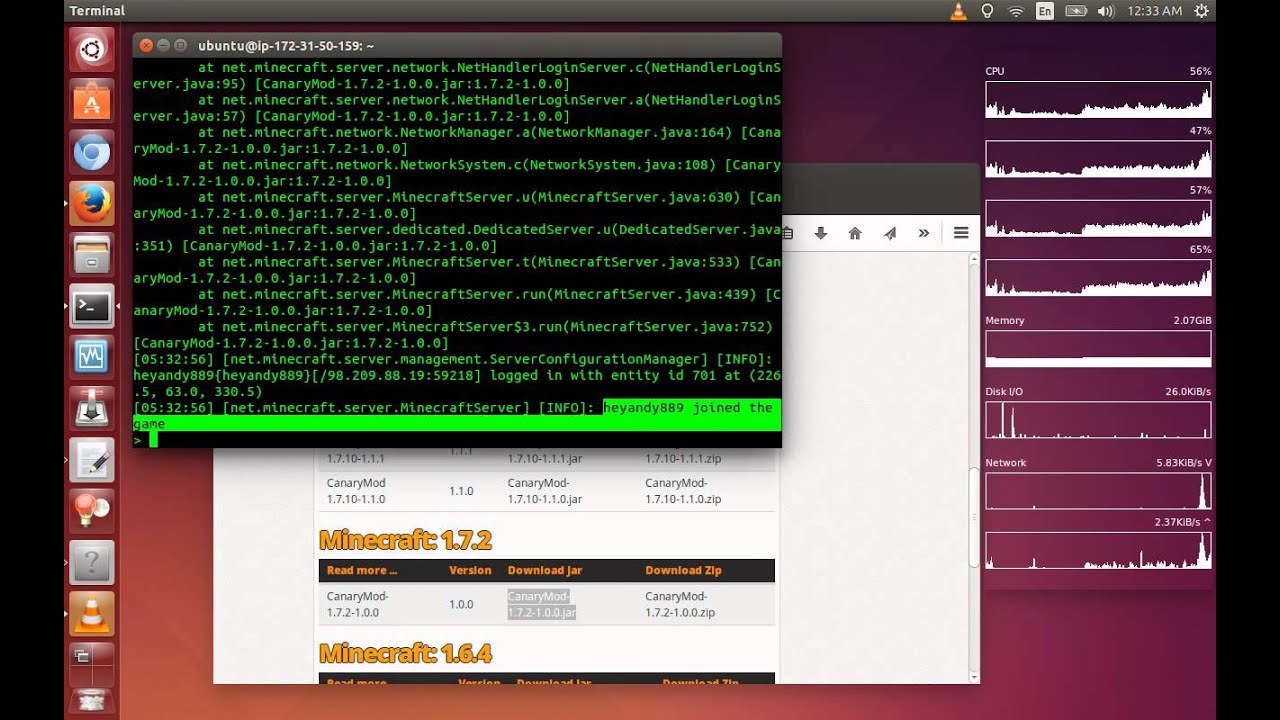Click the Firefox paper plane share icon
Viewport: 1280px width, 720px height.
coord(889,233)
